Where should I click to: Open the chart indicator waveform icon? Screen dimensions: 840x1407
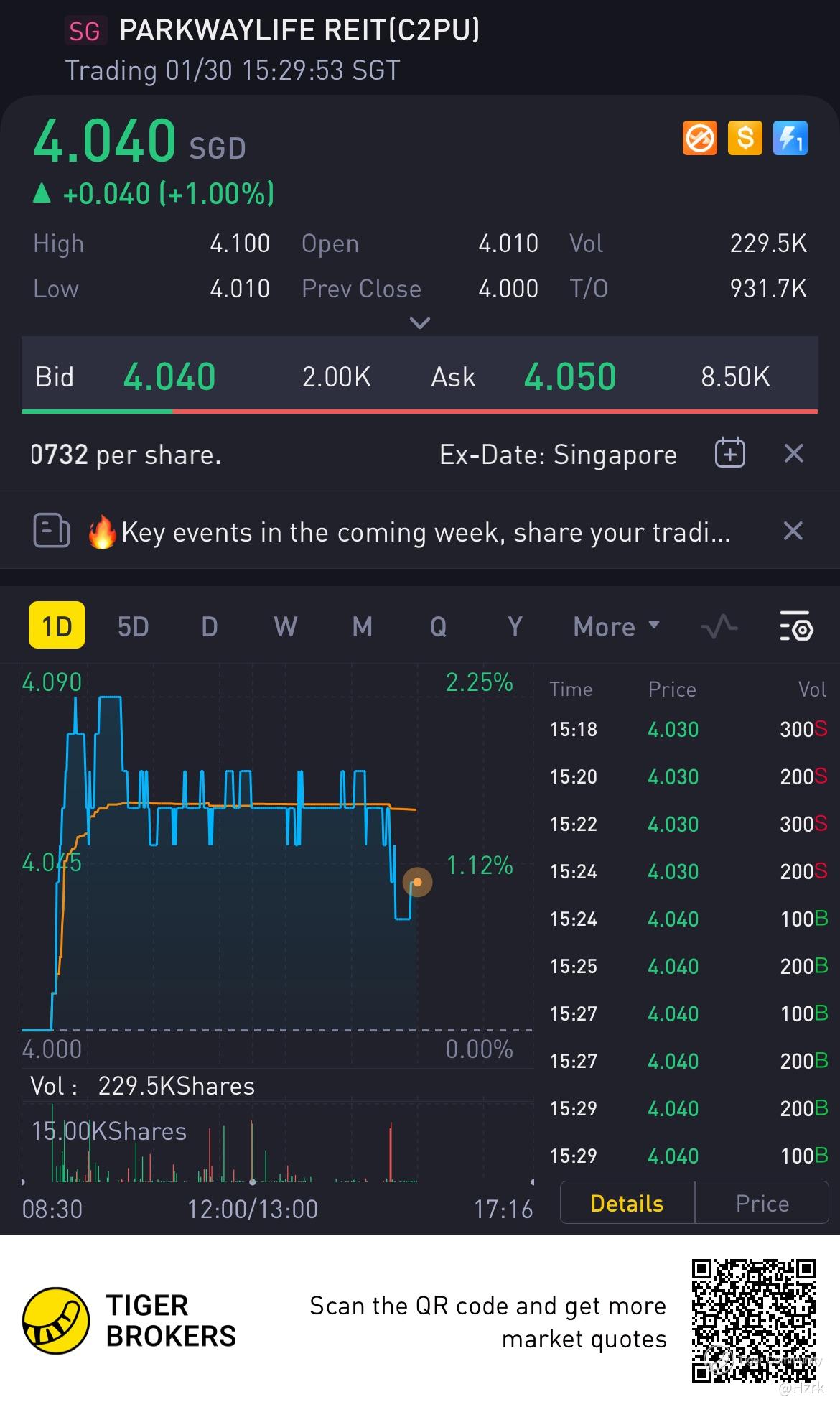pyautogui.click(x=719, y=626)
